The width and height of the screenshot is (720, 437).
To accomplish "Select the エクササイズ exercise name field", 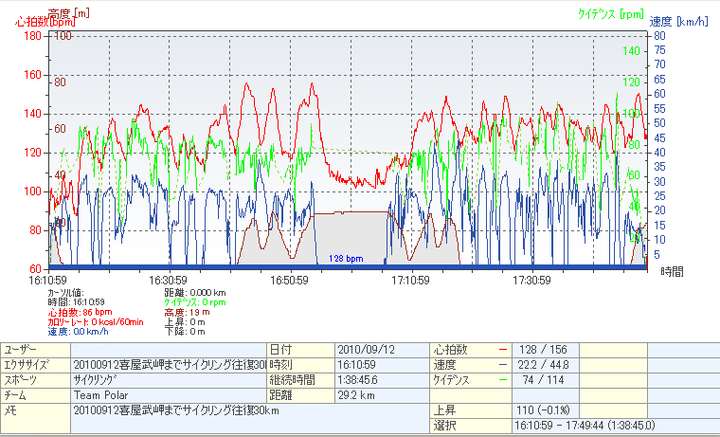I will [168, 365].
